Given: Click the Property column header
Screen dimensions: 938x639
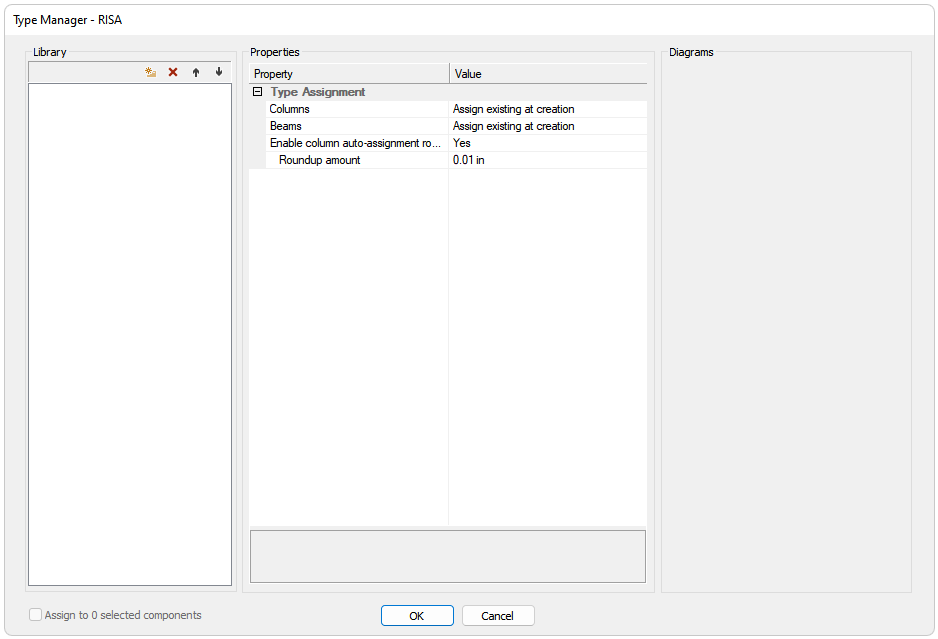Looking at the screenshot, I should (x=349, y=74).
